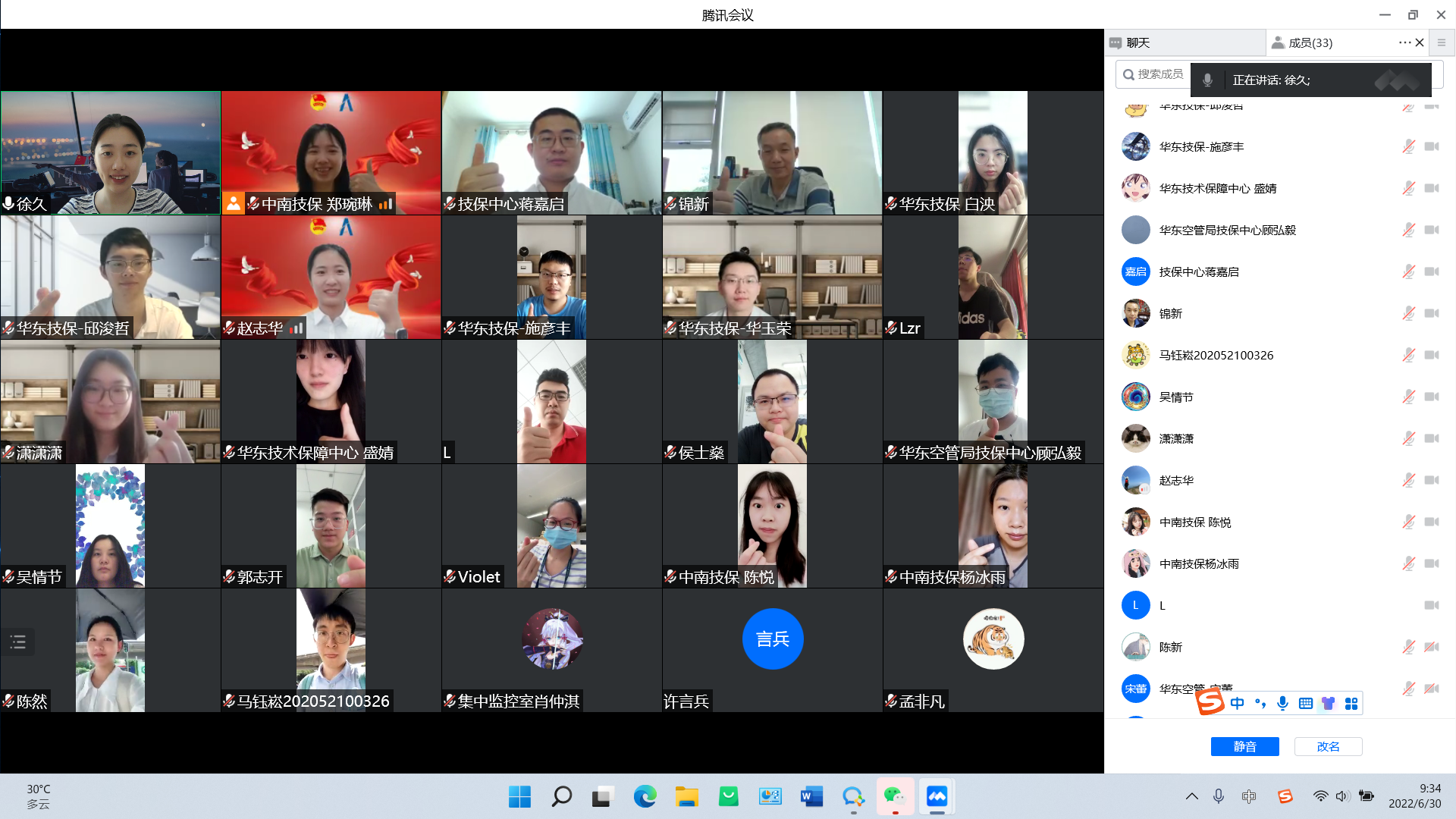This screenshot has height=819, width=1456.
Task: Open Sogou input toolbox grid icon
Action: [1351, 704]
